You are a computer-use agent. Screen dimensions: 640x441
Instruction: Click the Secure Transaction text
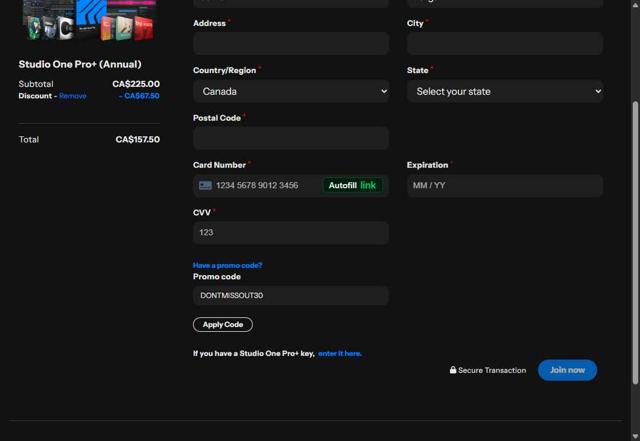(x=492, y=370)
